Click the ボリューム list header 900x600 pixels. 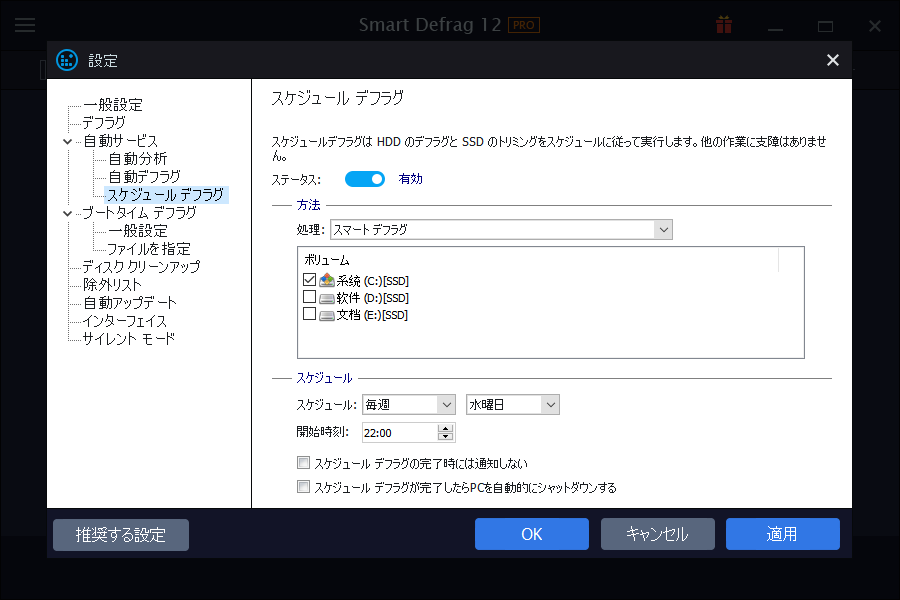coord(327,260)
